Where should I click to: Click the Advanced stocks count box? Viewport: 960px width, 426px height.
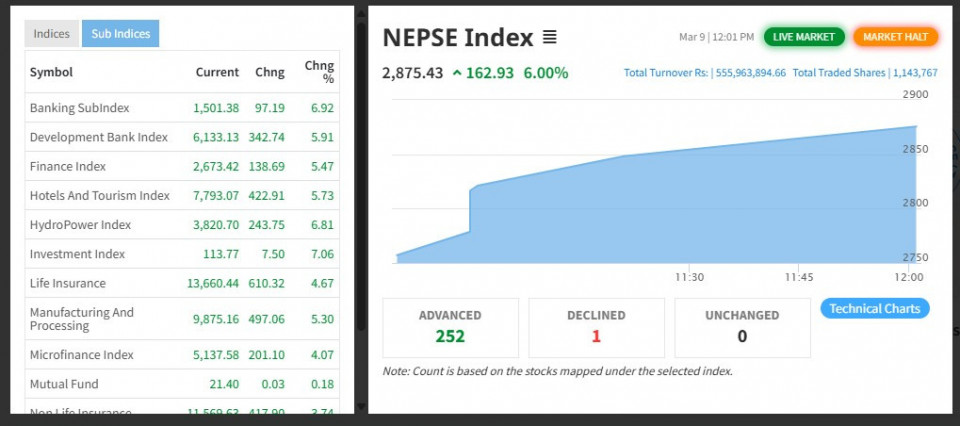(450, 327)
